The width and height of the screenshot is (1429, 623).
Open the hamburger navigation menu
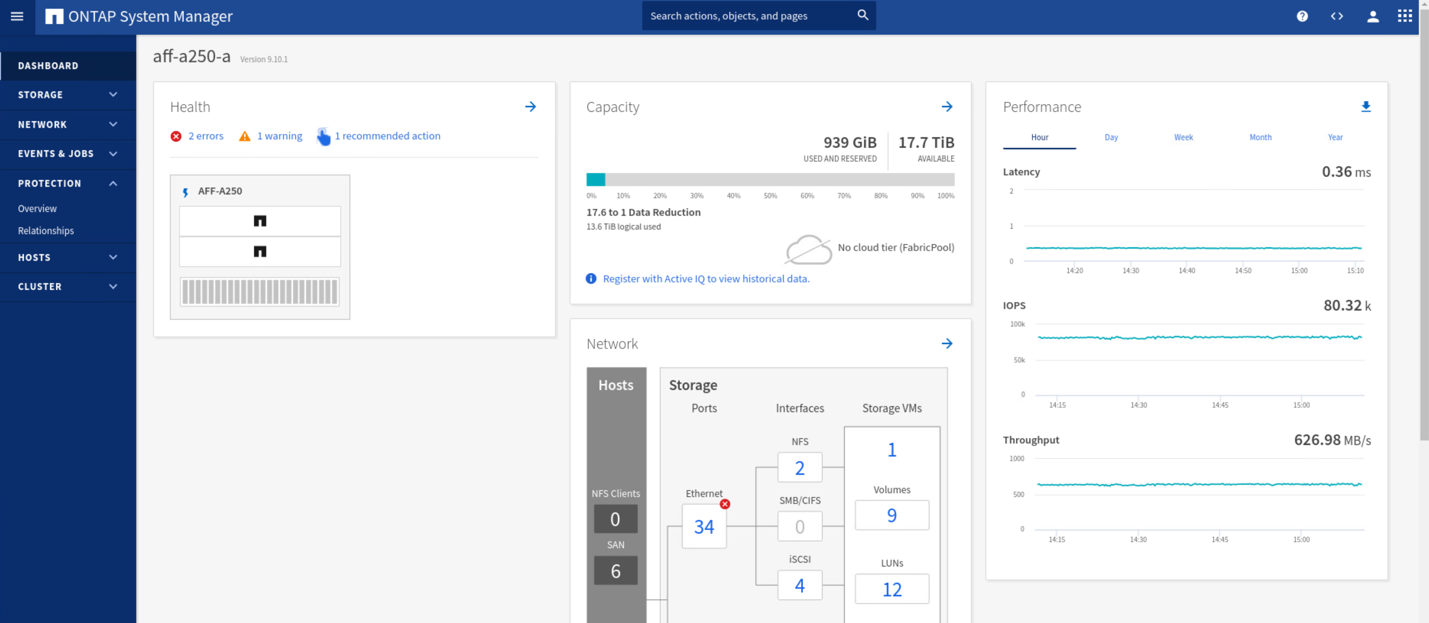17,16
